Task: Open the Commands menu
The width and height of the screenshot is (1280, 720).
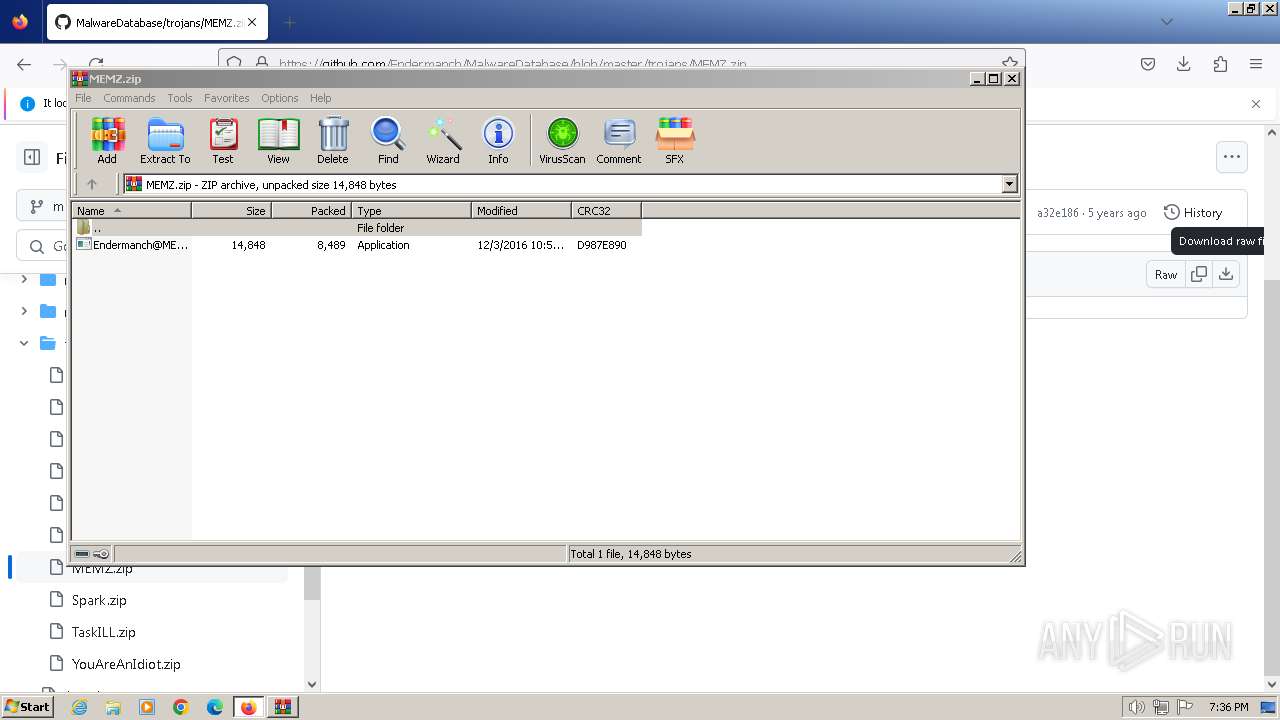Action: (x=129, y=98)
